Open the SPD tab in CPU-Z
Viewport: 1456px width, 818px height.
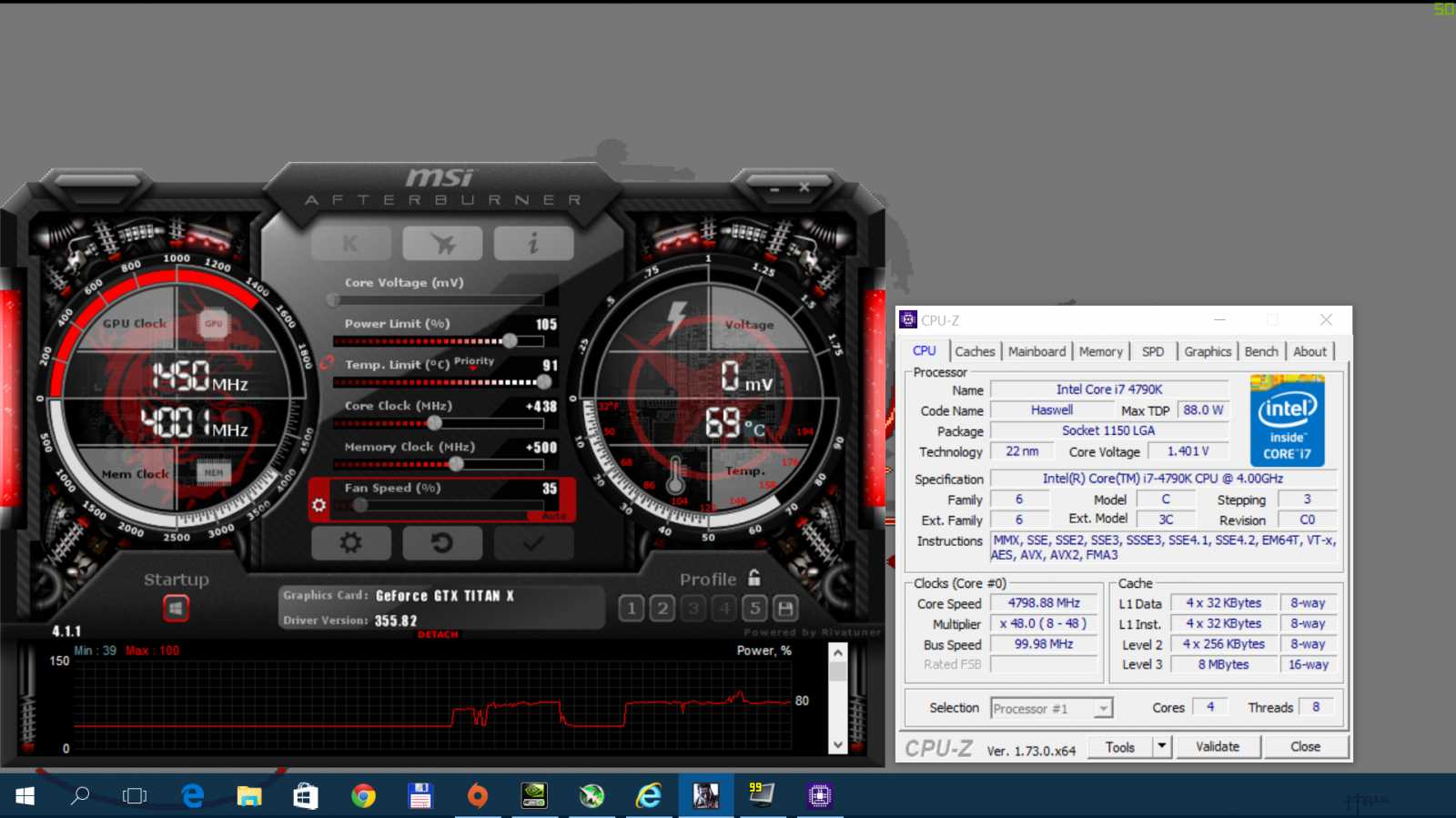(1153, 351)
